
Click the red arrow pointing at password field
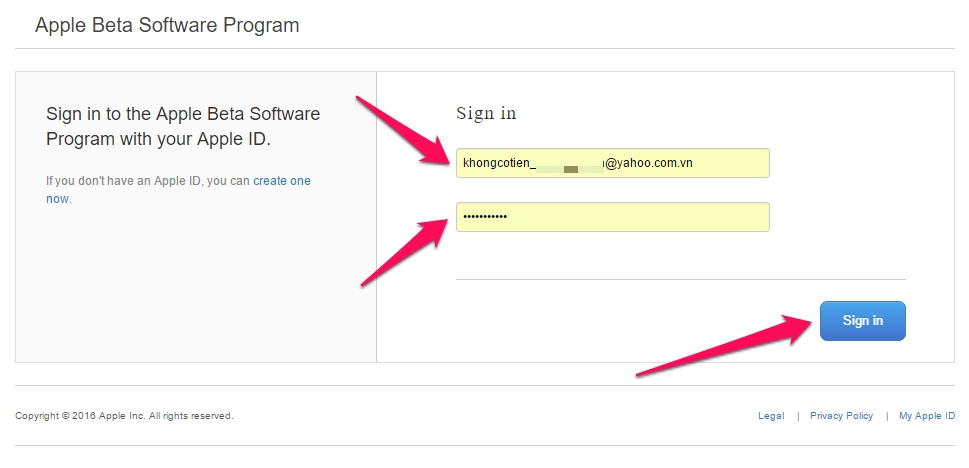pyautogui.click(x=405, y=251)
